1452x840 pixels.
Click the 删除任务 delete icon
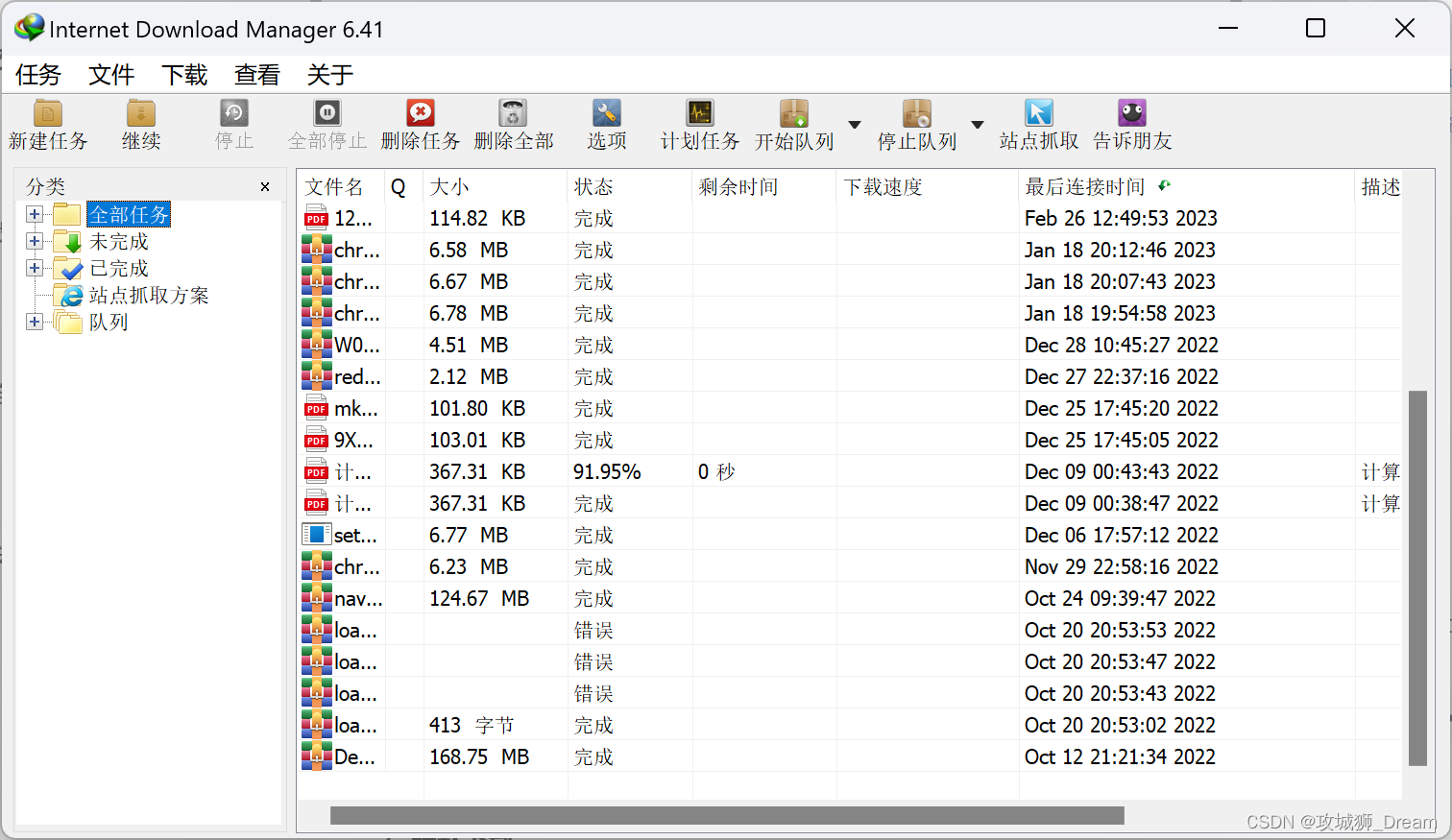(421, 113)
